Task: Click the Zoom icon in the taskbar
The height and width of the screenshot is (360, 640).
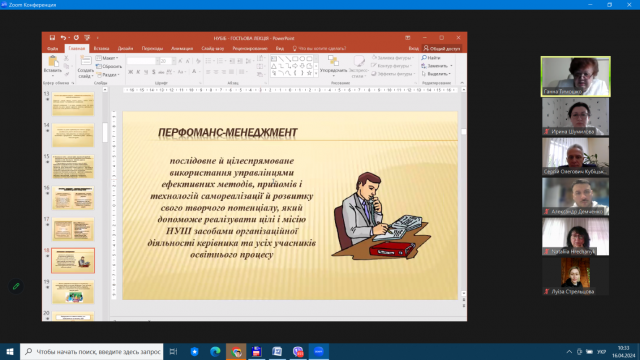Action: pos(319,351)
